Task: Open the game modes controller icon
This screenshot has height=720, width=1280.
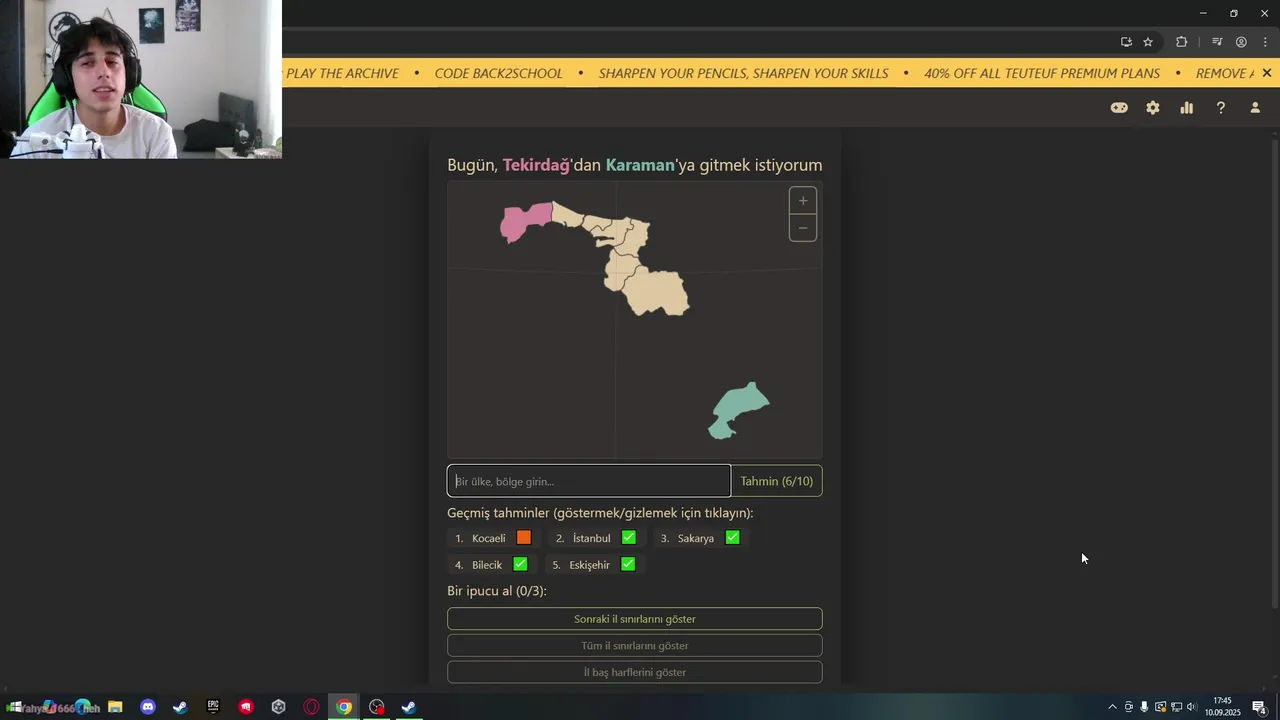Action: (x=1119, y=108)
